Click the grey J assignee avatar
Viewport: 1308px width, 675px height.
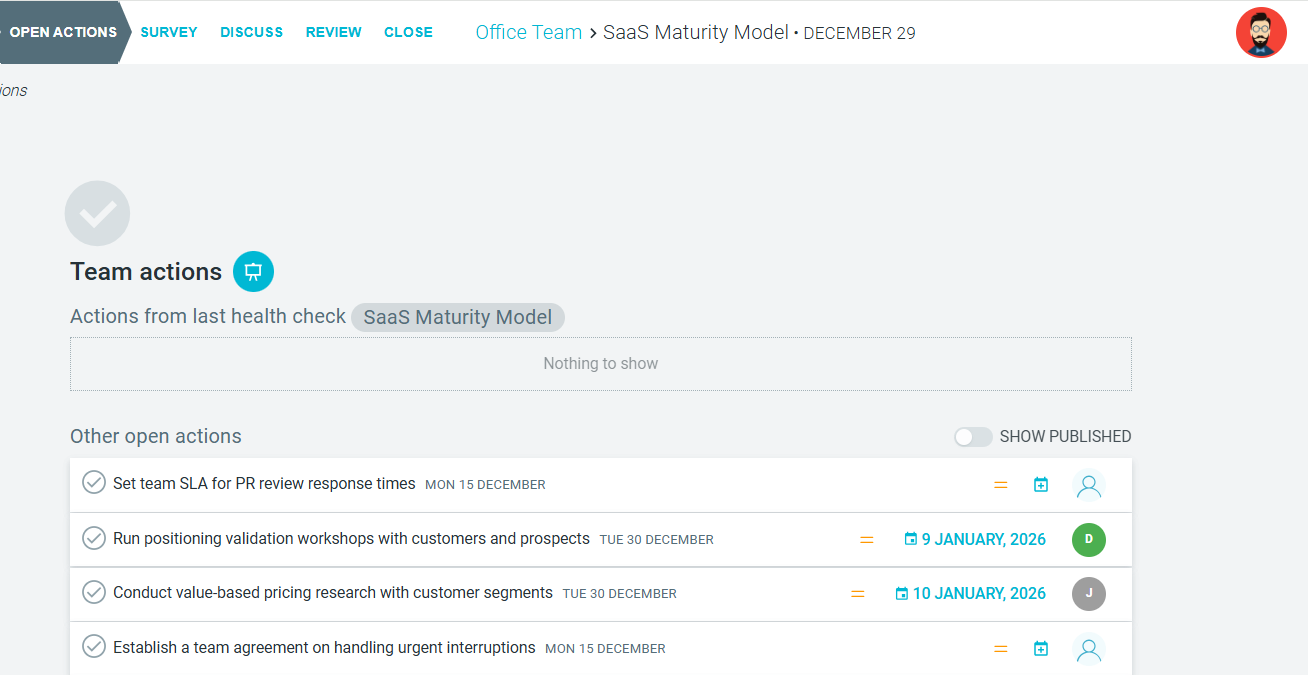(1089, 593)
